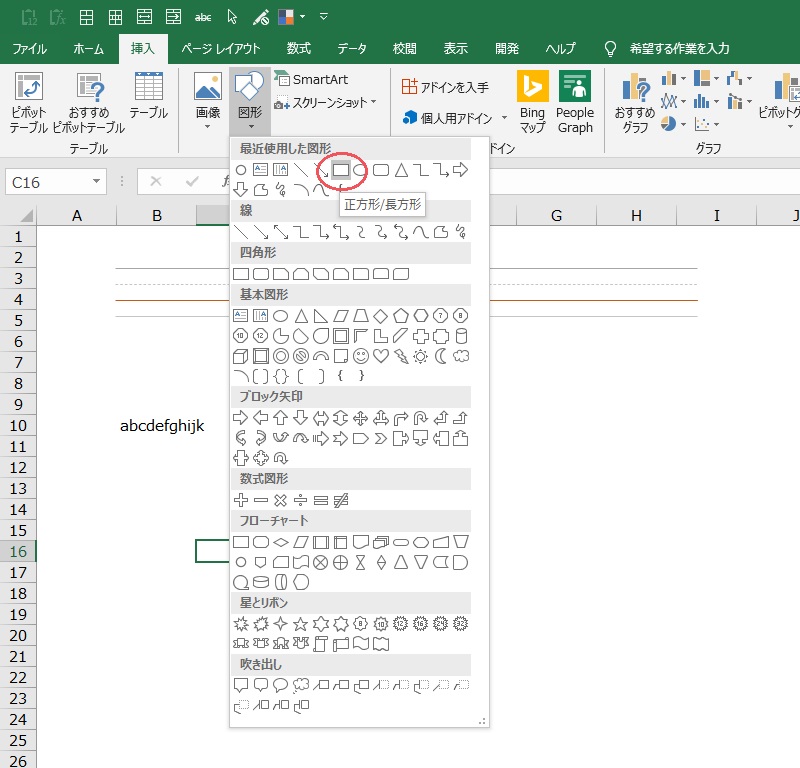Choose the flowchart decision diamond

pos(281,542)
